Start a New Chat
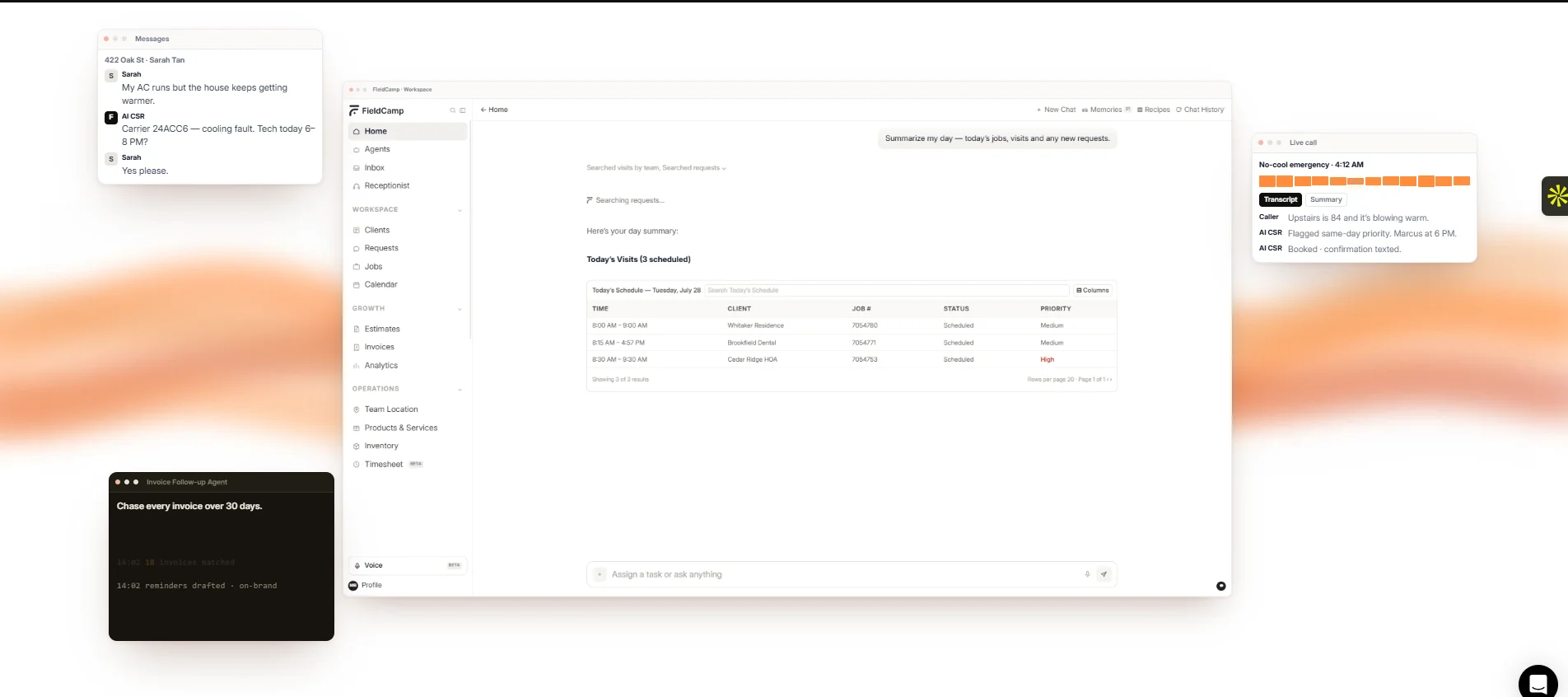The width and height of the screenshot is (1568, 697). pyautogui.click(x=1056, y=110)
